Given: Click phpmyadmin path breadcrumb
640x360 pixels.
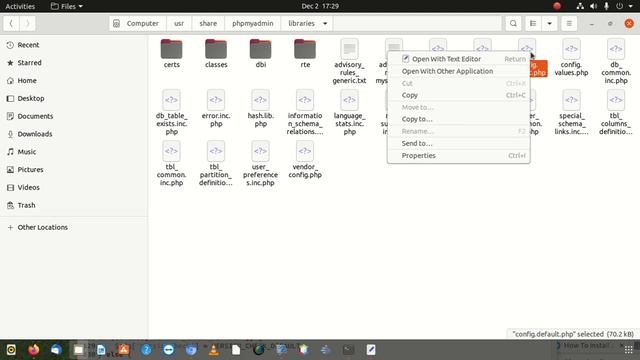Looking at the screenshot, I should 253,23.
